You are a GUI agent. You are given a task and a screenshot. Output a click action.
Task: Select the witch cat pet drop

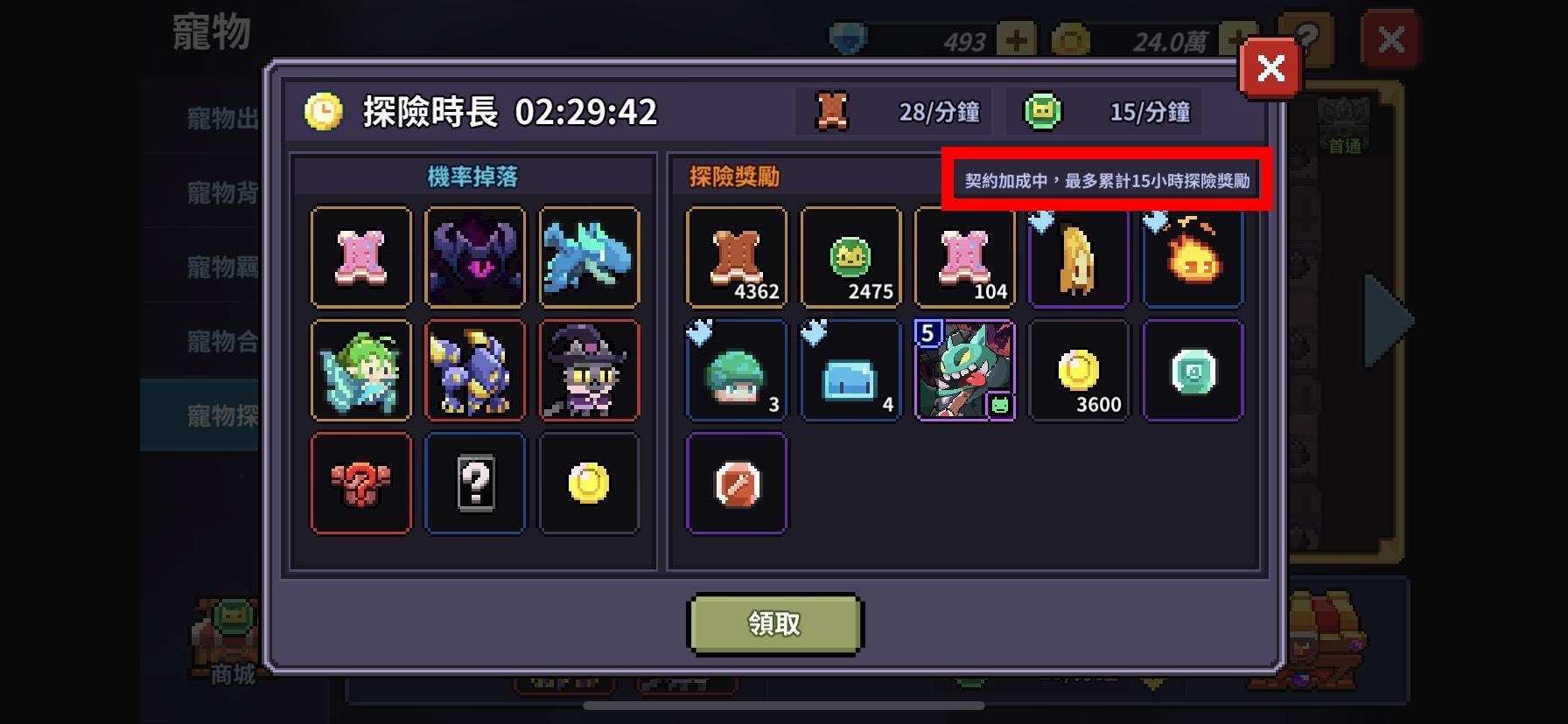coord(589,370)
